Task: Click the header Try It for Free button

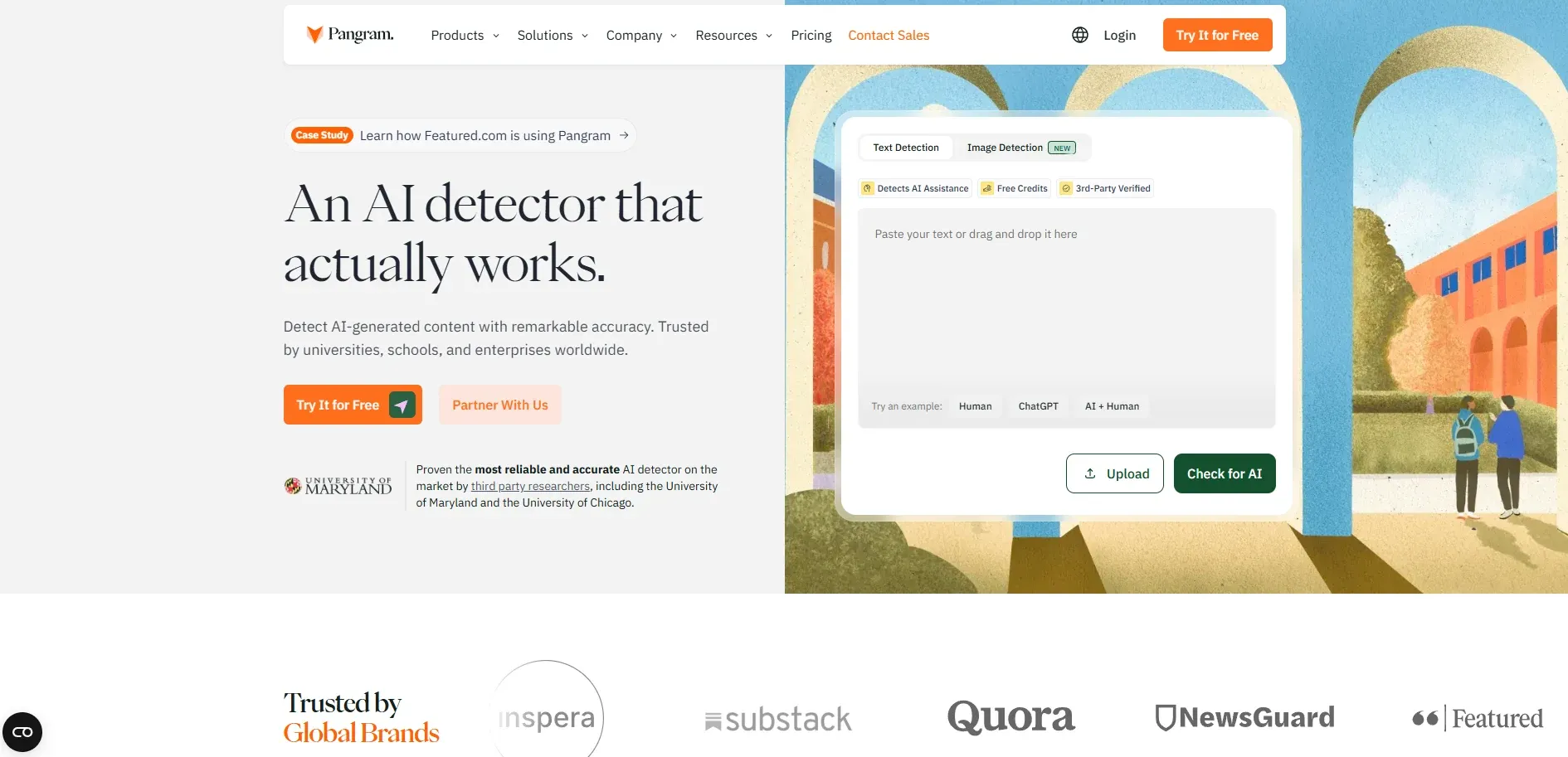Action: 1217,35
